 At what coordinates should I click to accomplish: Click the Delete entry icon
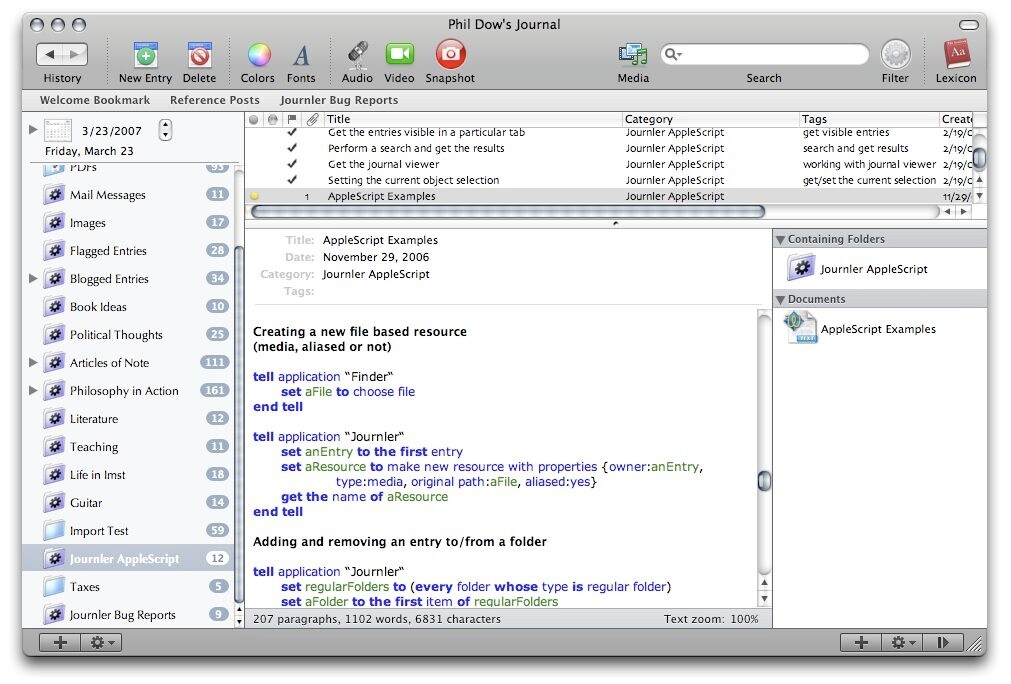point(199,55)
